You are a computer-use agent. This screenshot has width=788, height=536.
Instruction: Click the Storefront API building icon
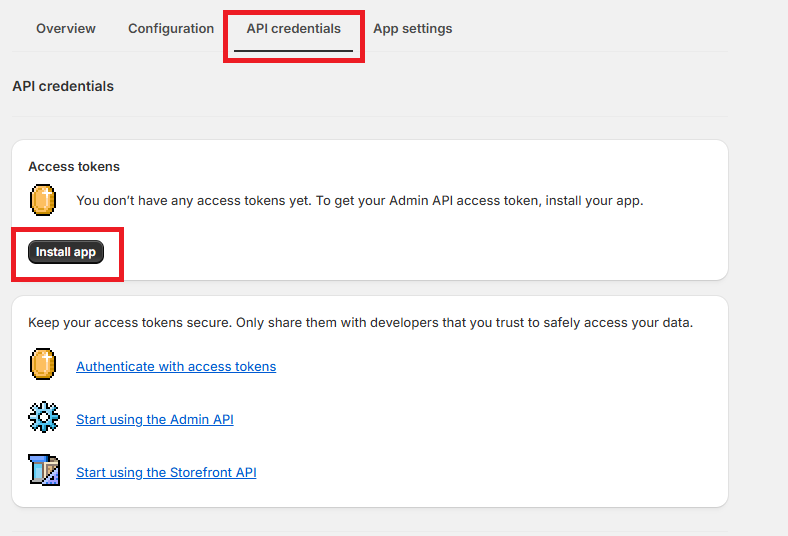coord(44,470)
